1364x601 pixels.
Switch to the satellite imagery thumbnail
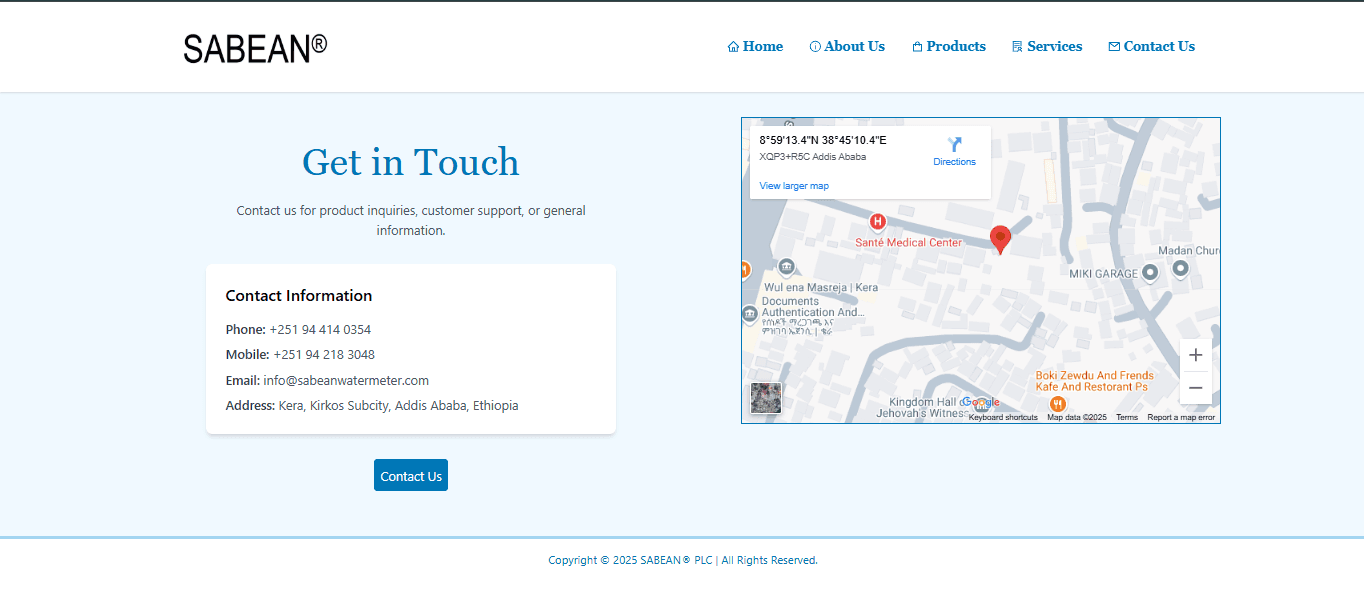(766, 398)
